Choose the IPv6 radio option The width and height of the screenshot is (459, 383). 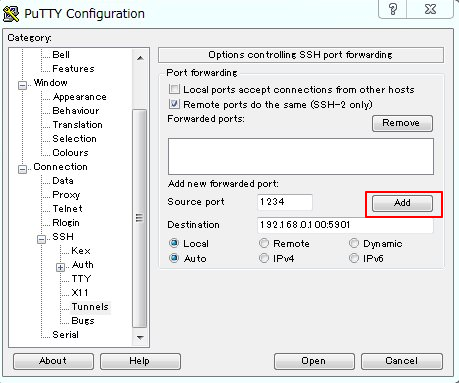(x=354, y=258)
